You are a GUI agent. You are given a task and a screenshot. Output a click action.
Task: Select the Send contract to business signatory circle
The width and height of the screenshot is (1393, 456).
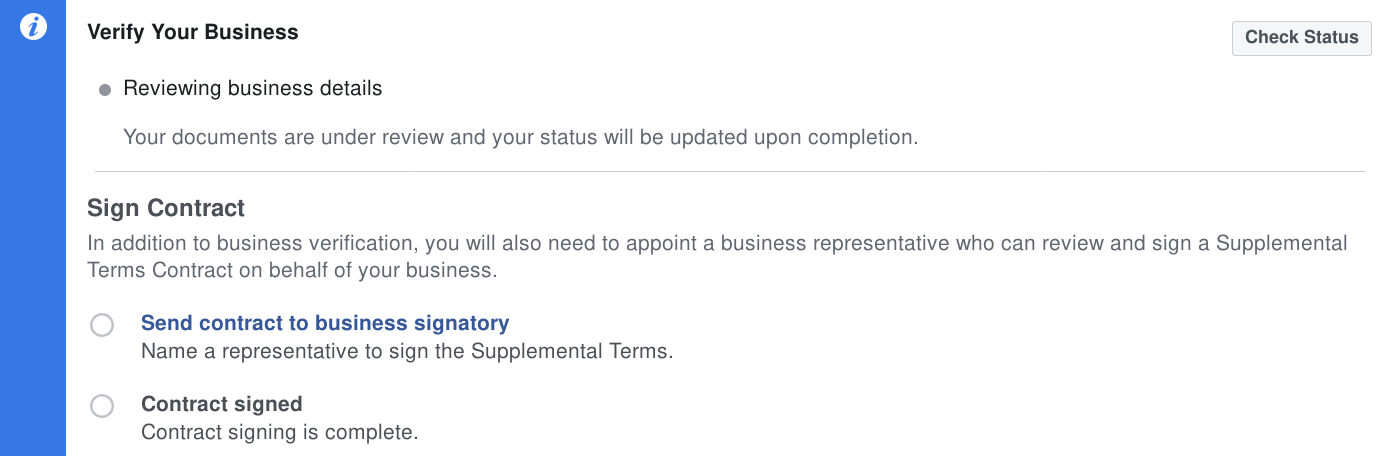102,325
